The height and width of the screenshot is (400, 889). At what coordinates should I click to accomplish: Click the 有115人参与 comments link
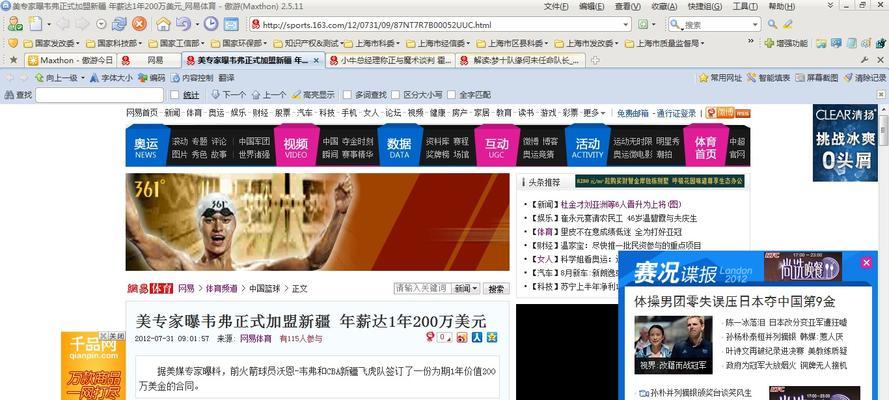[x=300, y=339]
